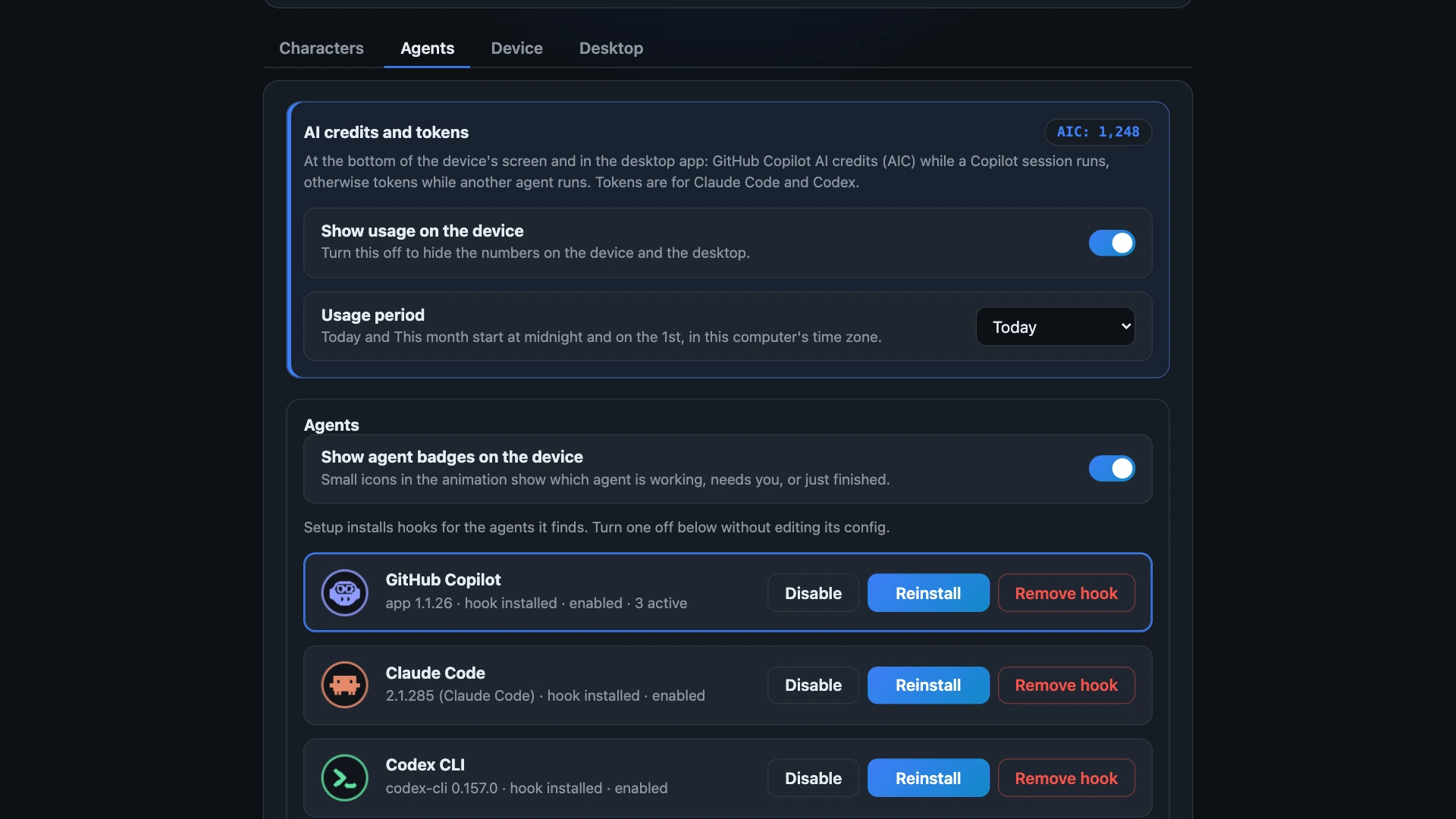The height and width of the screenshot is (819, 1456).
Task: Click the '2.1.285 (Claude Code)' version text
Action: coord(460,695)
